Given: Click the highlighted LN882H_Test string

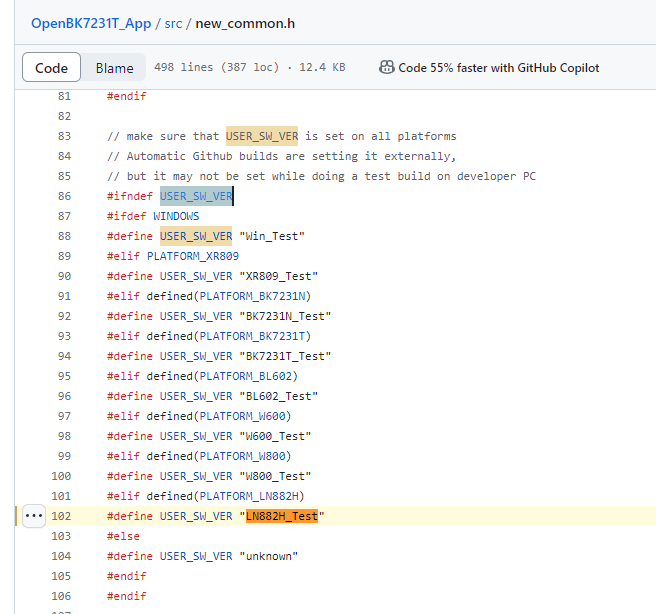Looking at the screenshot, I should point(282,516).
